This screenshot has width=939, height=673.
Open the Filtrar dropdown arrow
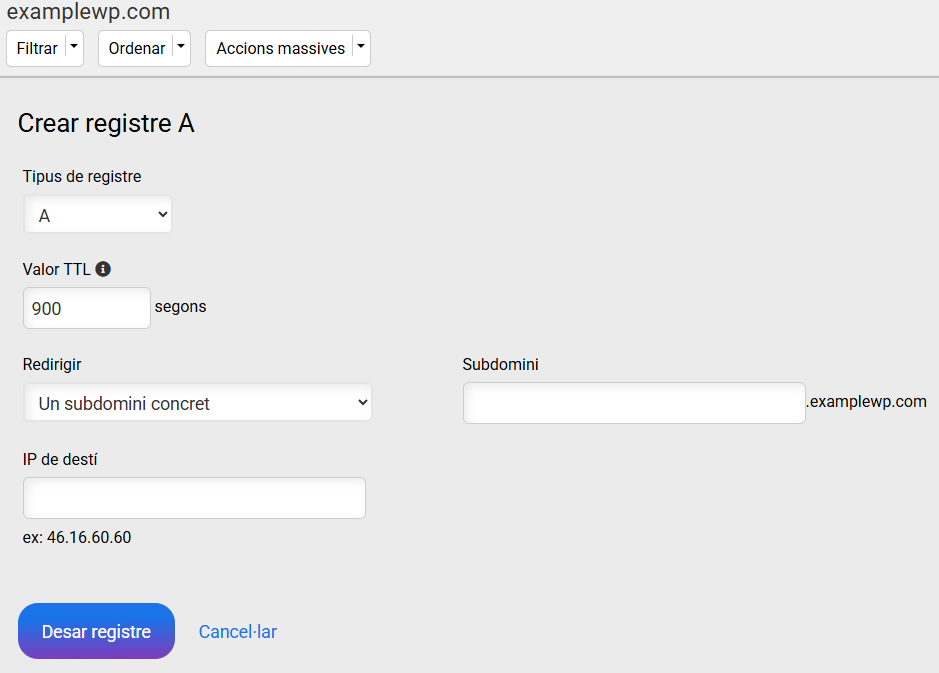click(74, 47)
